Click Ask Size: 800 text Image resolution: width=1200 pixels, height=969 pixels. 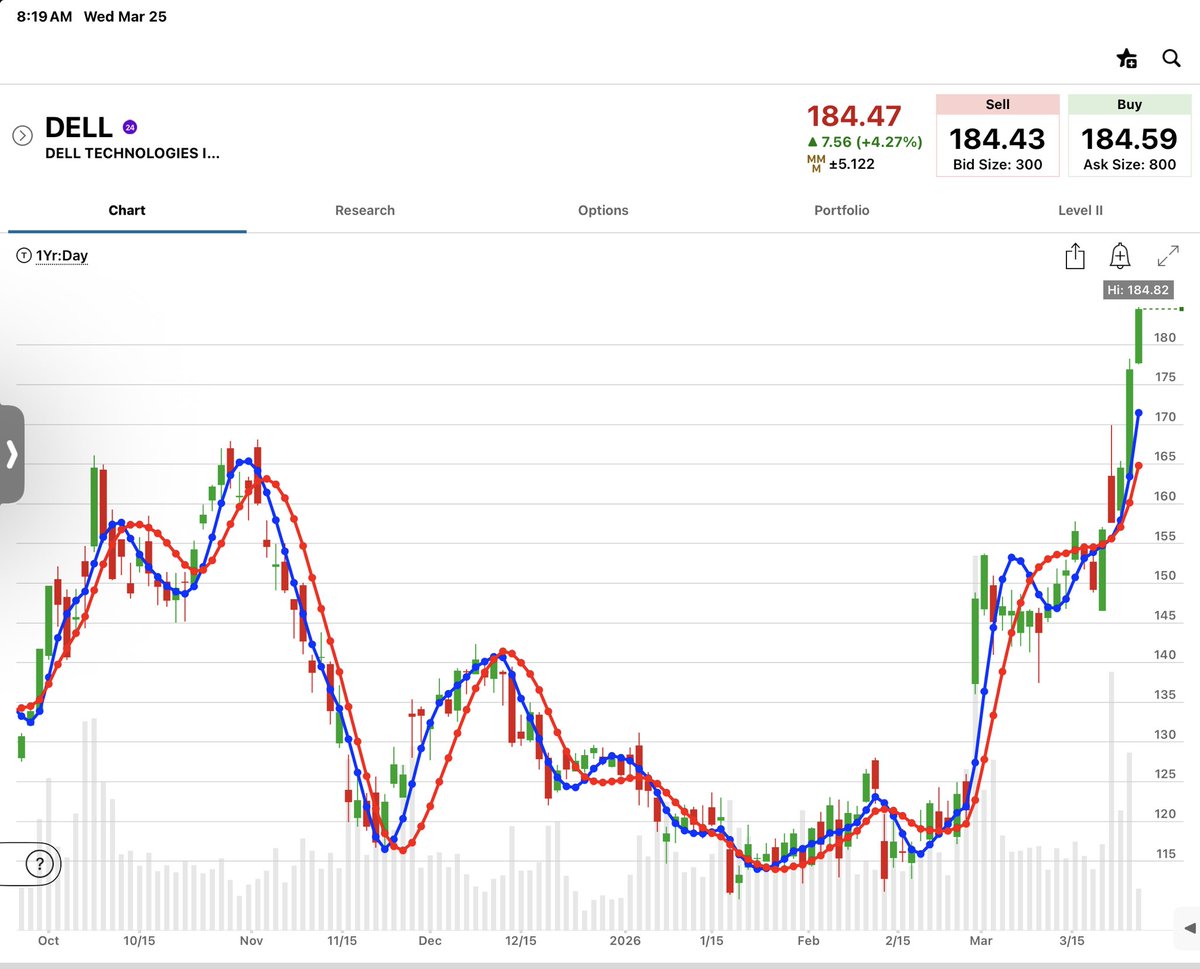click(1129, 165)
